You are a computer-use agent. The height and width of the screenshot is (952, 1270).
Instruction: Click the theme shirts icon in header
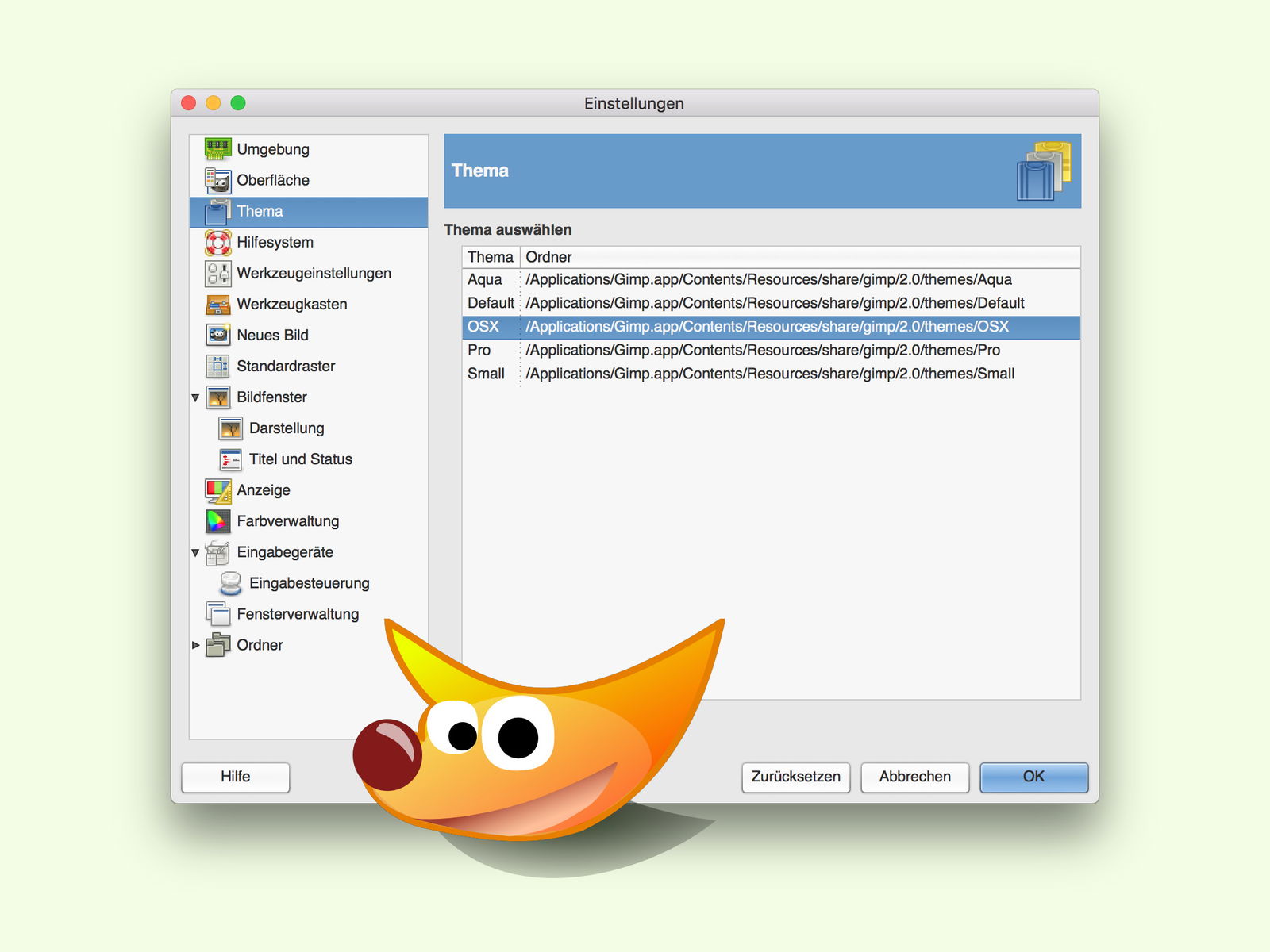tap(1044, 171)
